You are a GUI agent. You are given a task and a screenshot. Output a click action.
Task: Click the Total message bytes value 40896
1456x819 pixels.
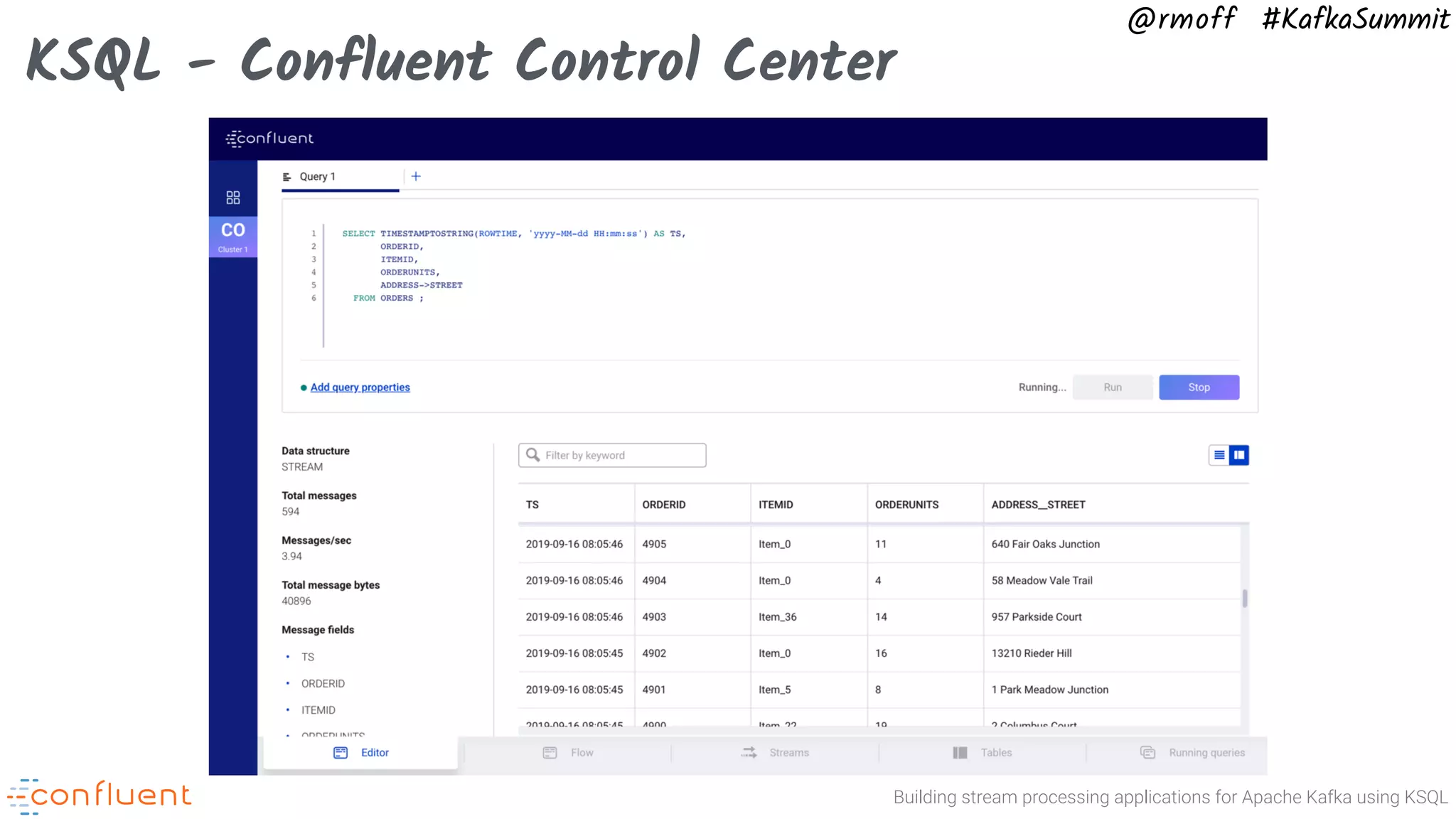(x=296, y=601)
